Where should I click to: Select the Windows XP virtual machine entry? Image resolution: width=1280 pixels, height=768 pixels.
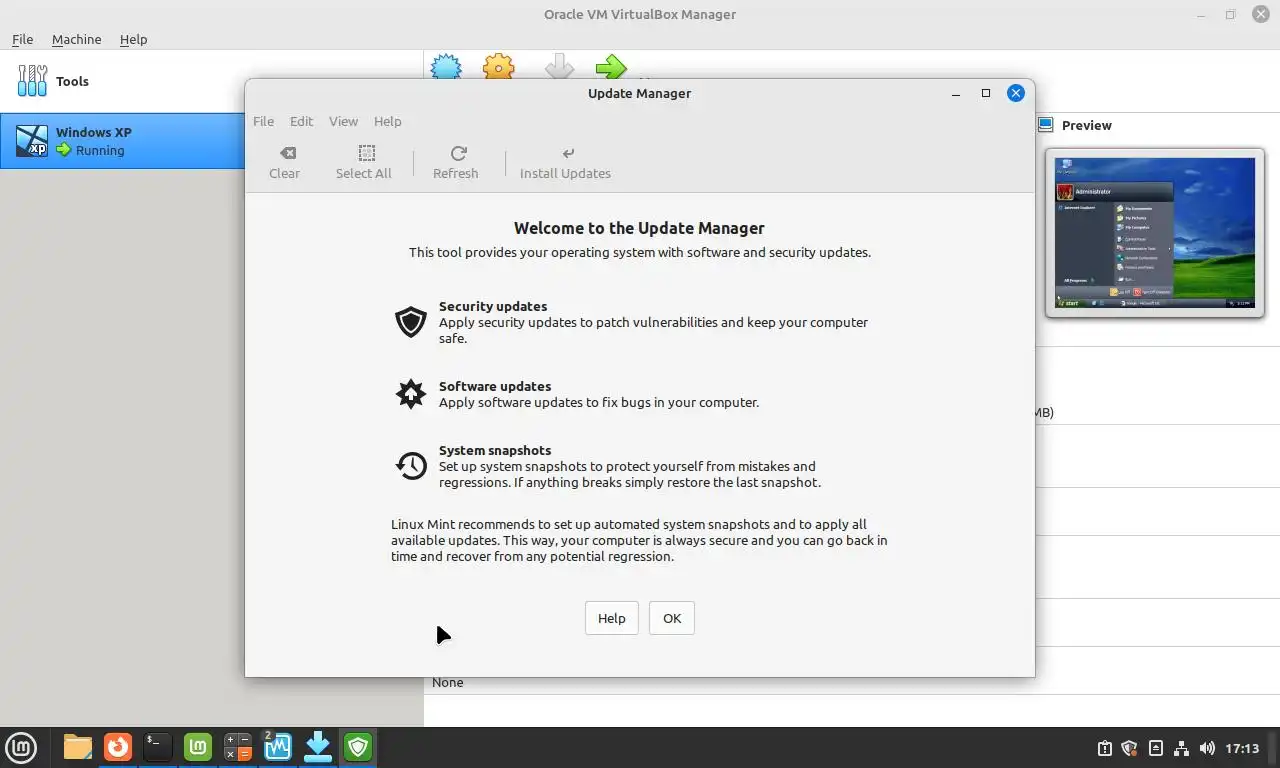[x=122, y=141]
